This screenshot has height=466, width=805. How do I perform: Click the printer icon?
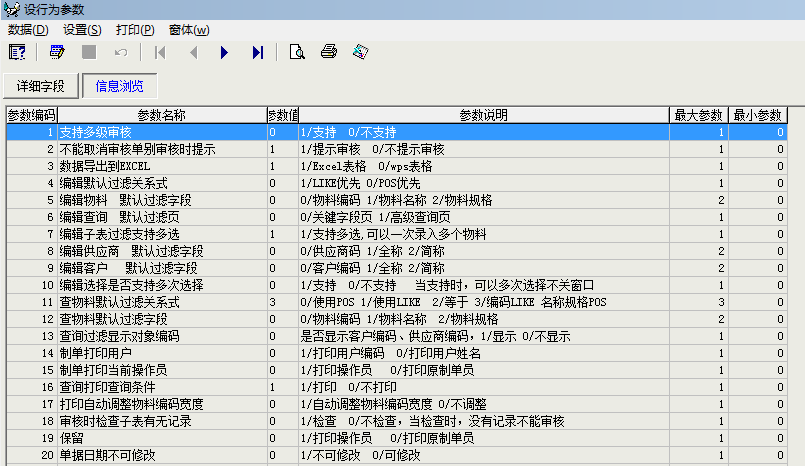328,52
